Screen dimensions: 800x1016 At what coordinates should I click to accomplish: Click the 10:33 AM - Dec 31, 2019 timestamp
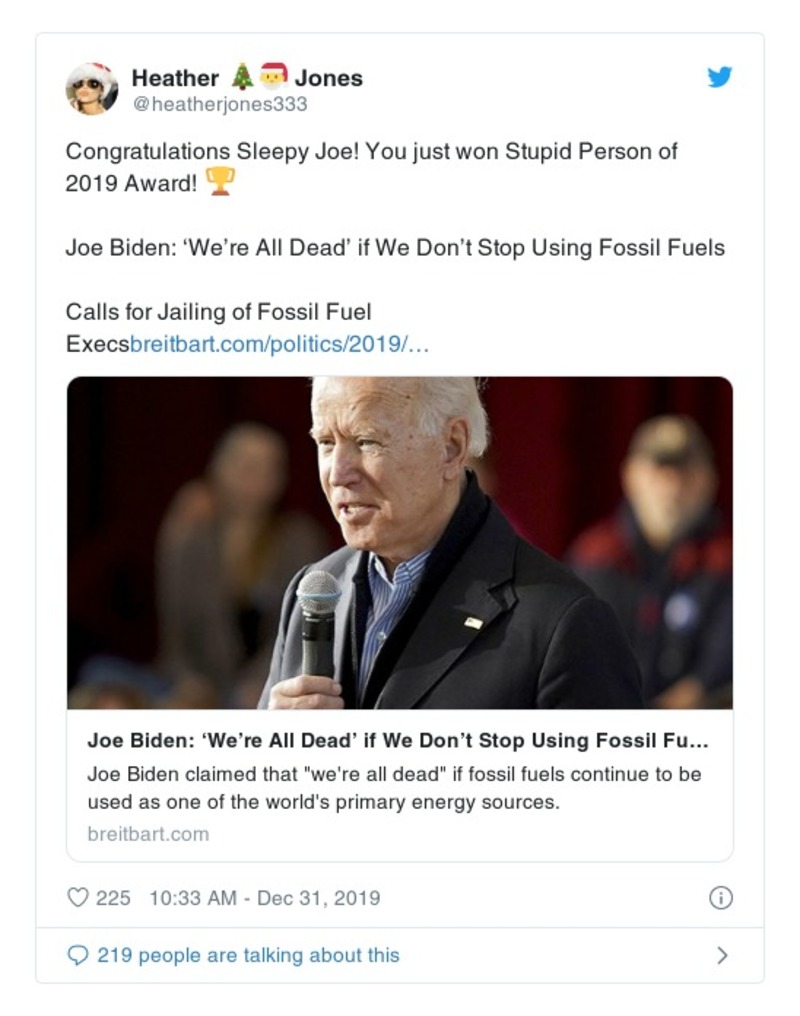click(x=264, y=897)
